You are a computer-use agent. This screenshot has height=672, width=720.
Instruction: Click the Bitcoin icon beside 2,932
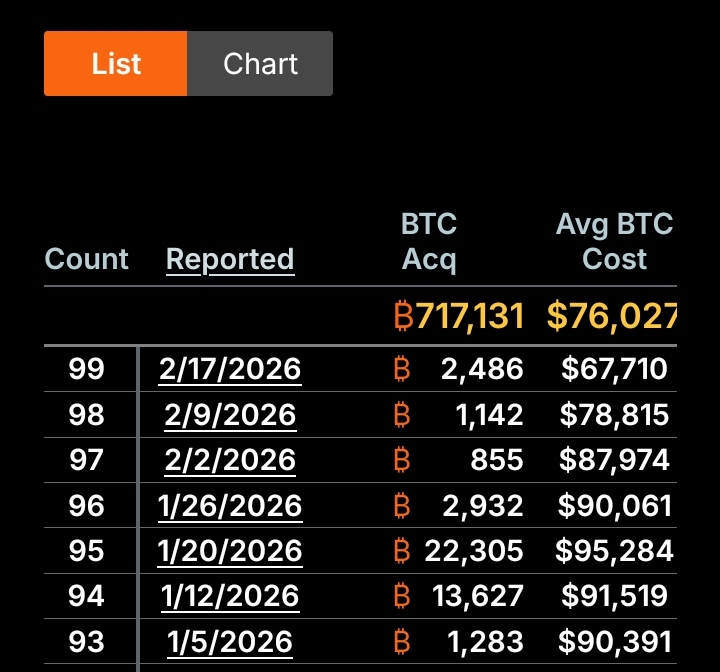pyautogui.click(x=402, y=505)
